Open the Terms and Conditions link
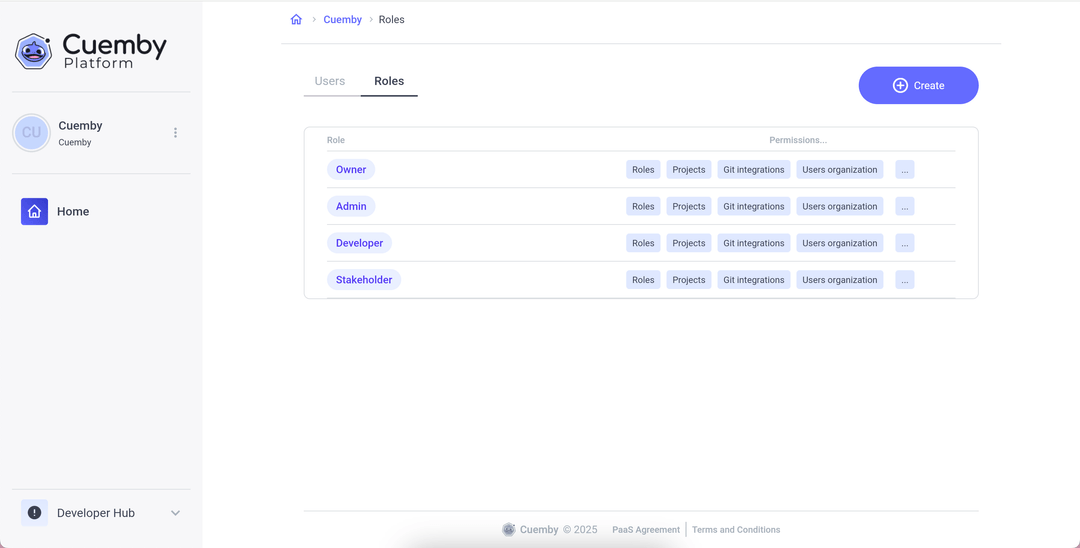Screen dimensions: 1080x548 point(736,530)
